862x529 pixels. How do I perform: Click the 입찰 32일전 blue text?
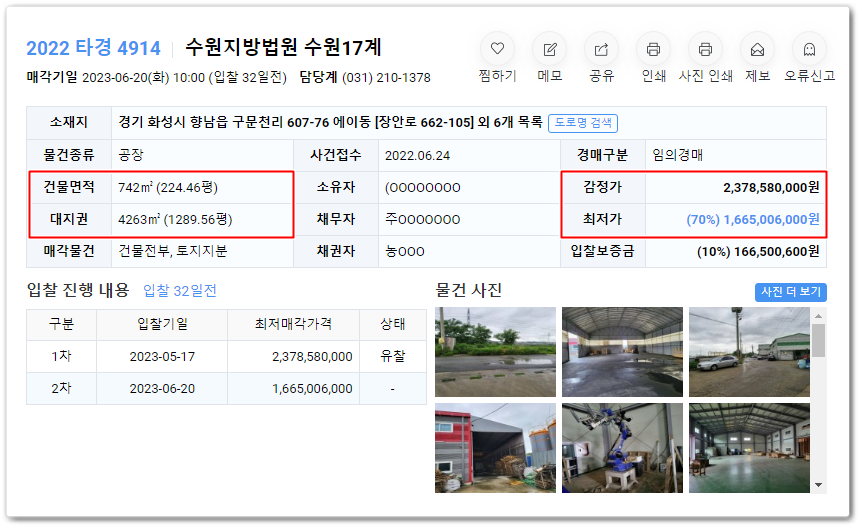pos(180,290)
